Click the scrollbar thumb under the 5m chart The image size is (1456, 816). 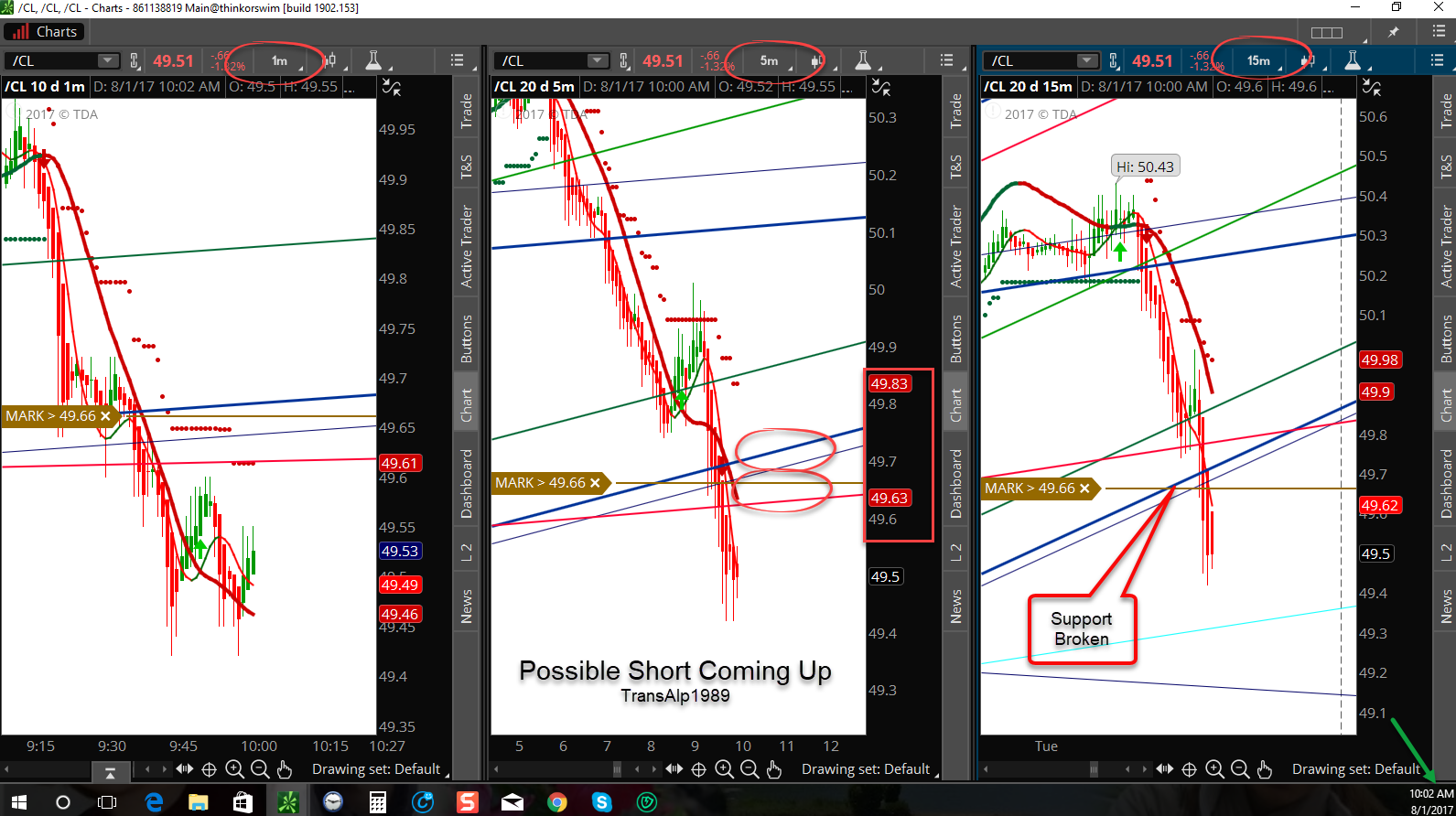tap(617, 769)
